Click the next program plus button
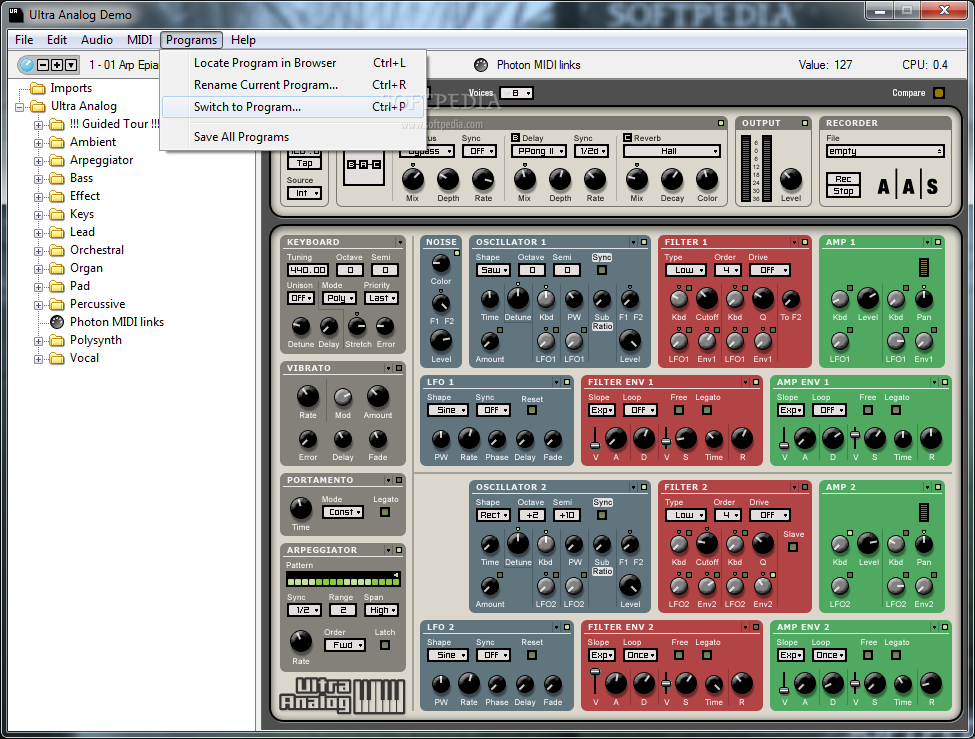The width and height of the screenshot is (975, 739). [57, 65]
